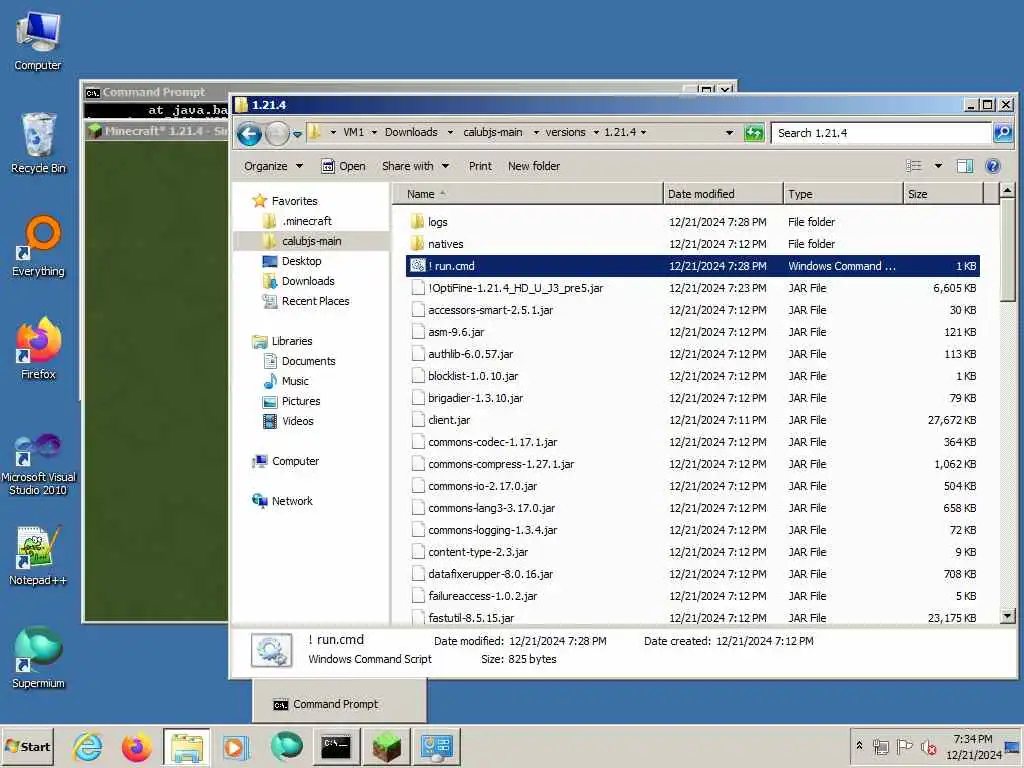Screen dimensions: 1024x768
Task: Click VM1 in the address breadcrumb
Action: tap(353, 132)
